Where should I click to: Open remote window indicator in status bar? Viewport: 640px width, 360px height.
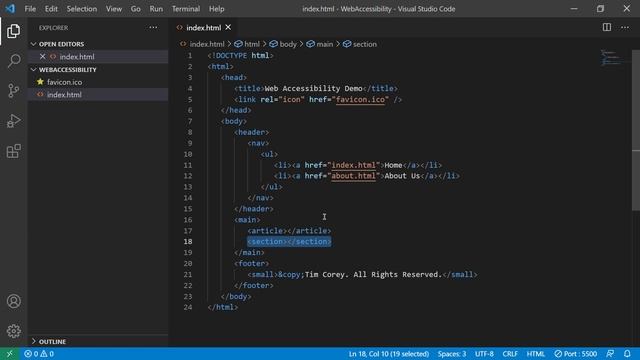tap(9, 353)
